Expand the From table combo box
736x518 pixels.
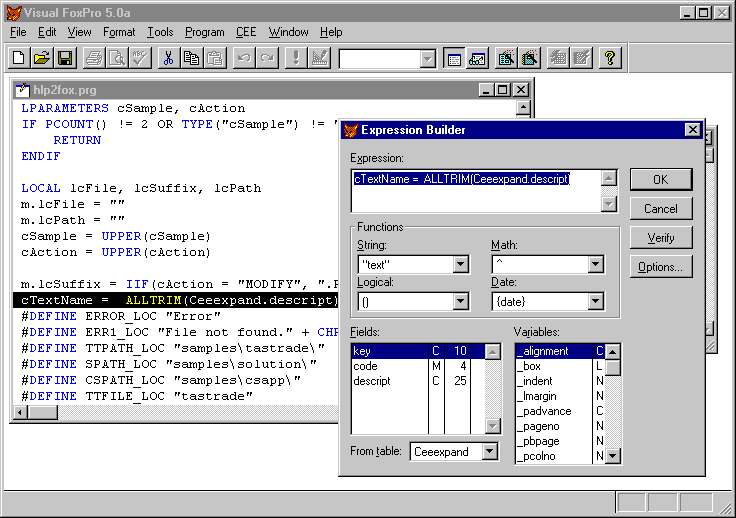coord(488,452)
